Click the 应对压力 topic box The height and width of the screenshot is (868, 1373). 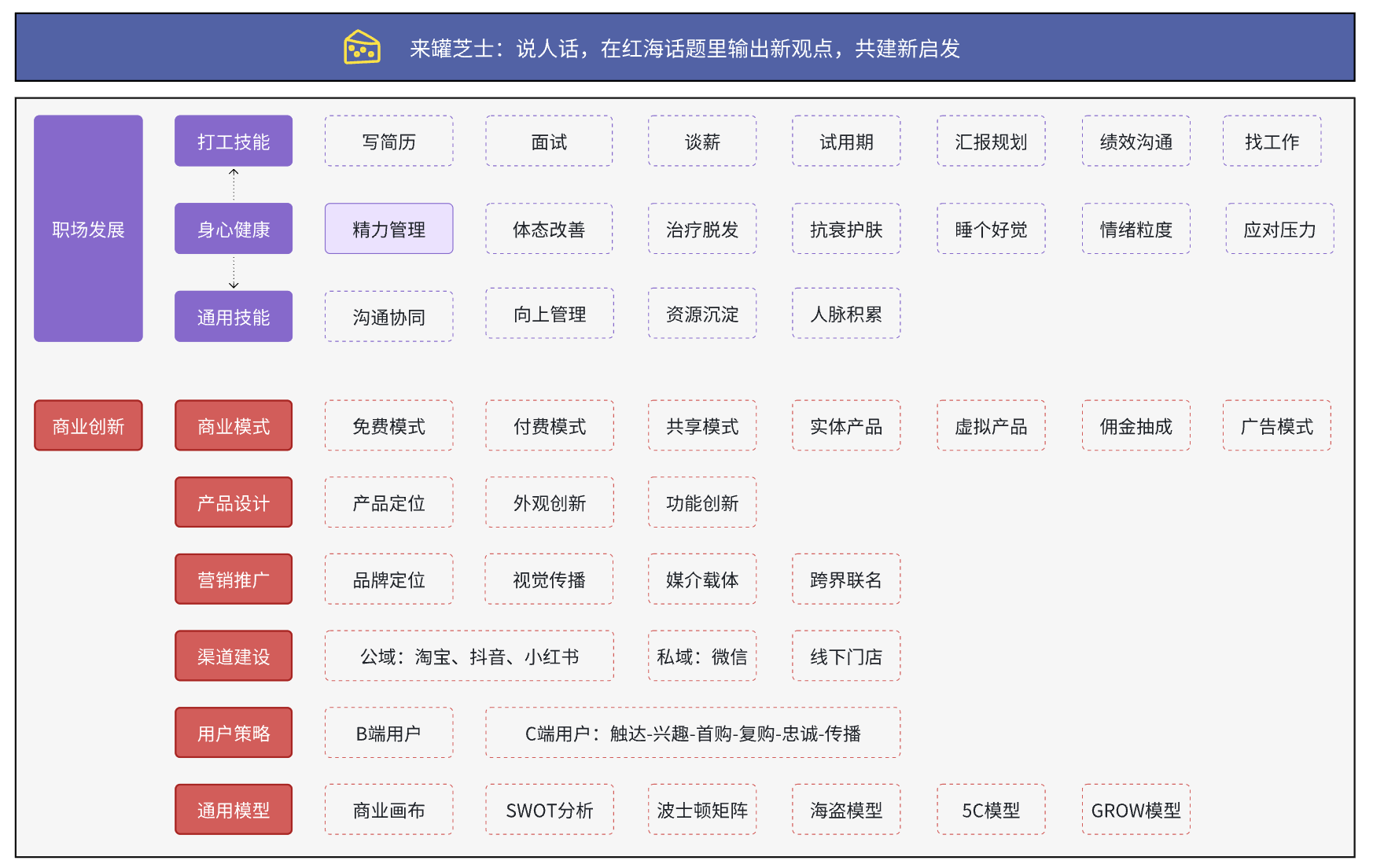click(x=1279, y=229)
